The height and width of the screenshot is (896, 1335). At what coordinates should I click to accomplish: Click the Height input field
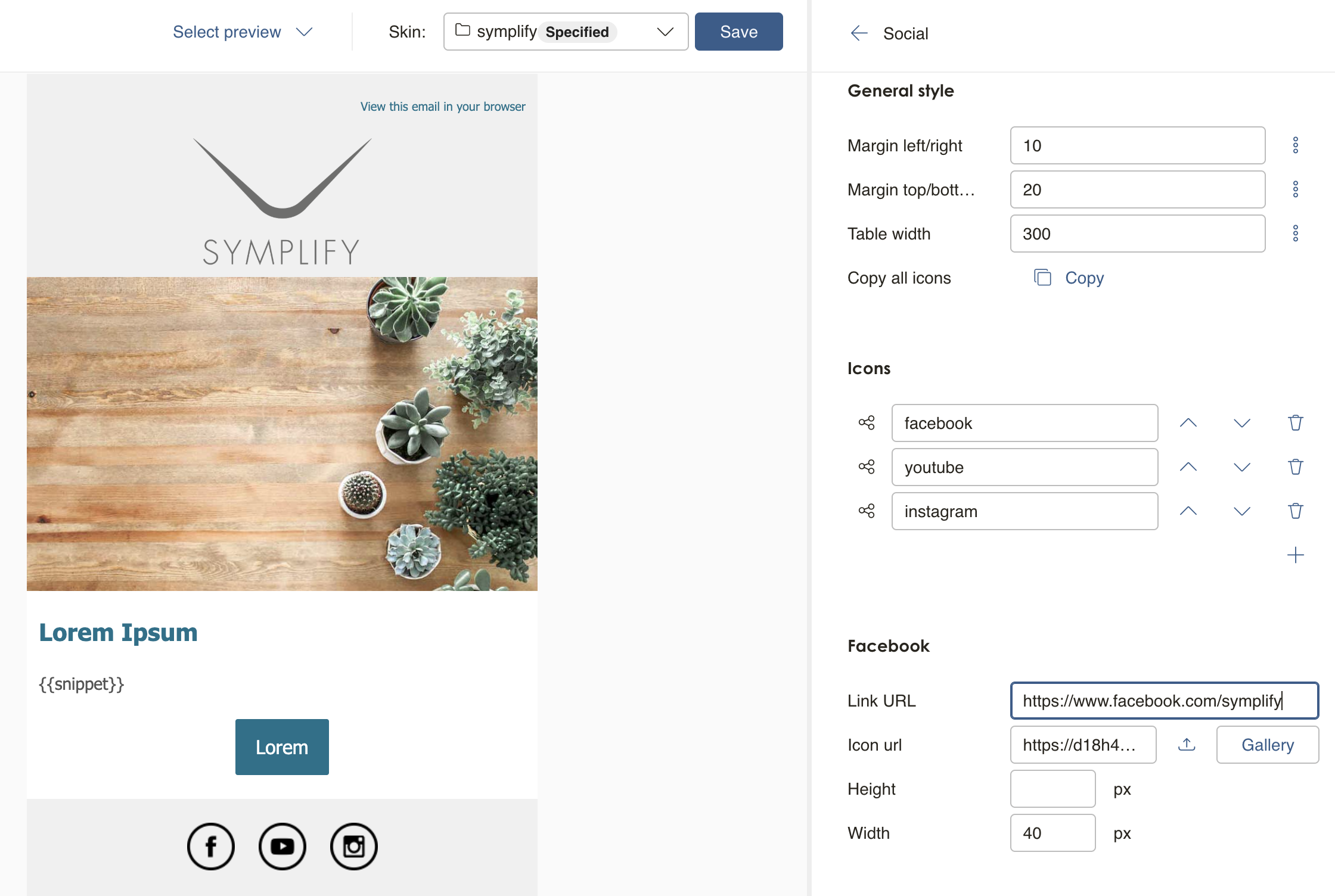(x=1053, y=789)
